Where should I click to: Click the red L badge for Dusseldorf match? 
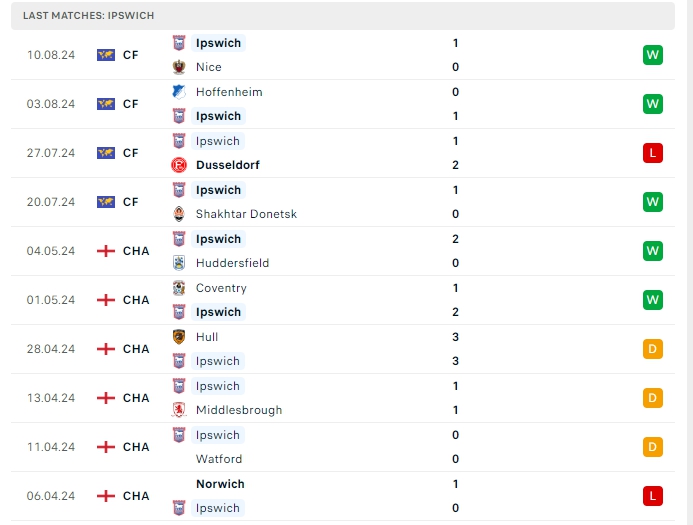pyautogui.click(x=653, y=153)
